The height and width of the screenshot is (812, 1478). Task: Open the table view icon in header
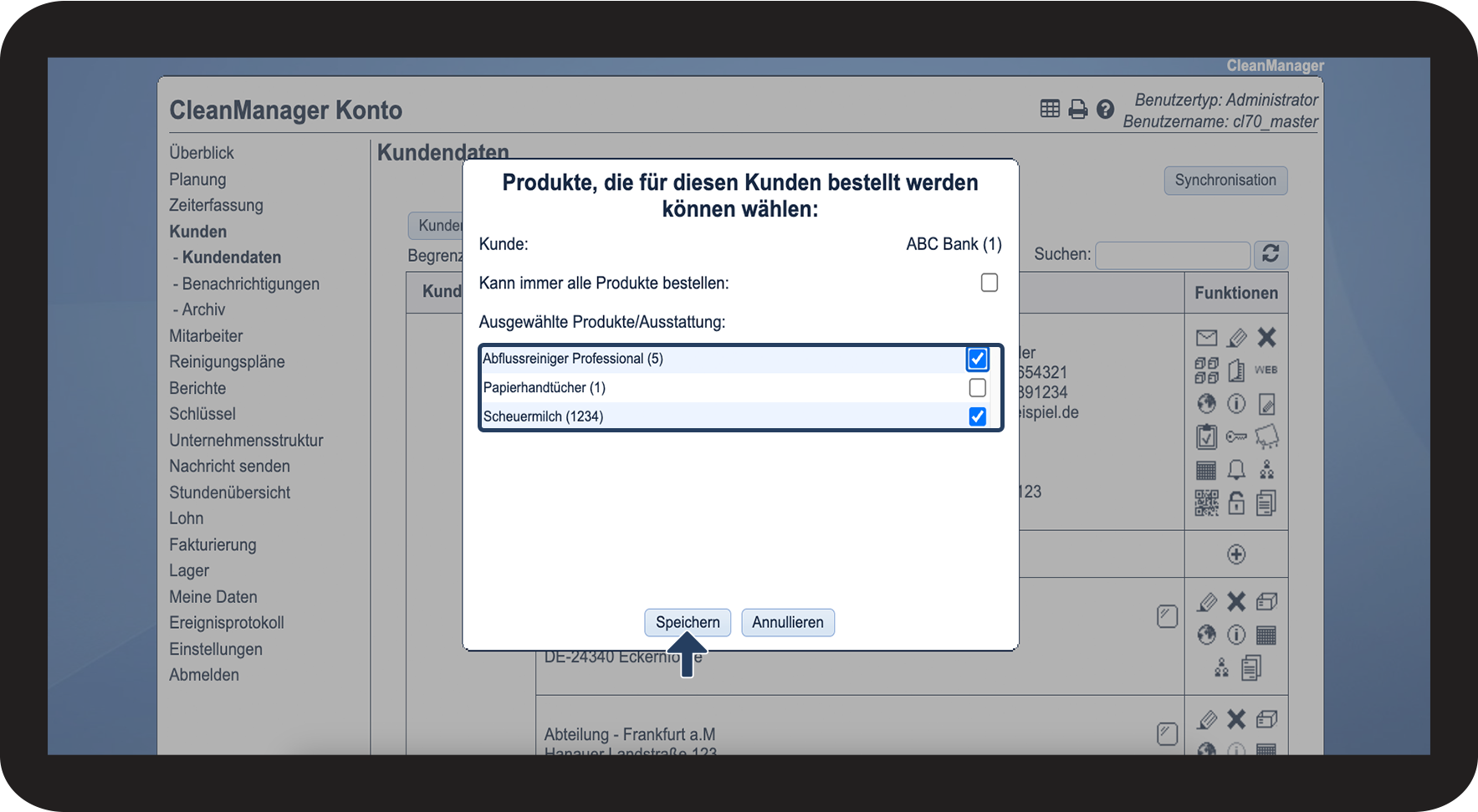[x=1050, y=109]
